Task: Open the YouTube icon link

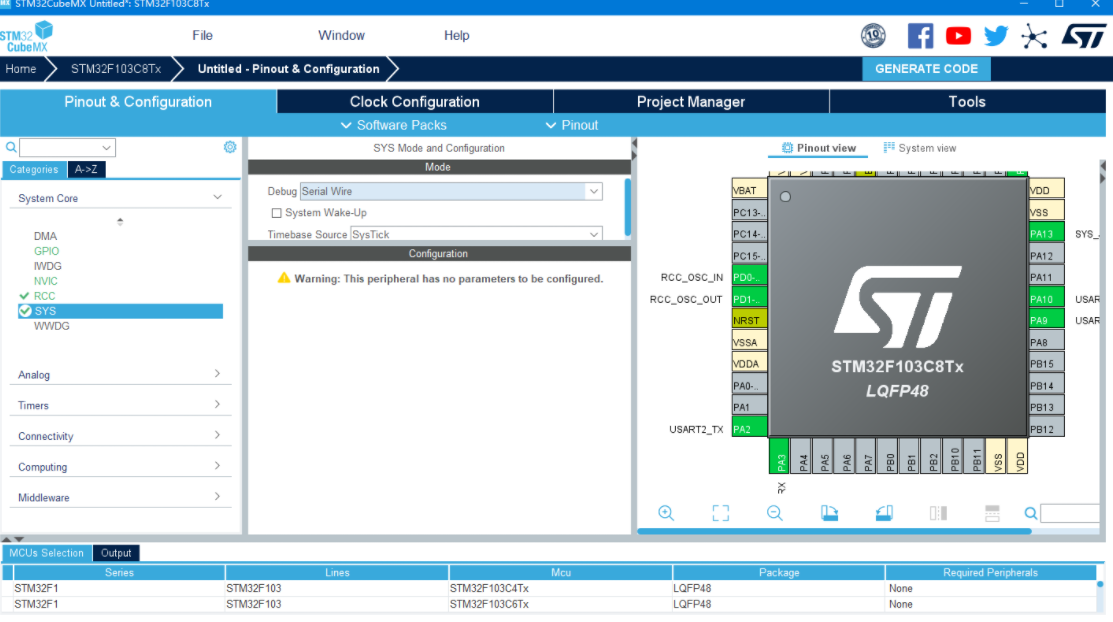Action: point(958,36)
